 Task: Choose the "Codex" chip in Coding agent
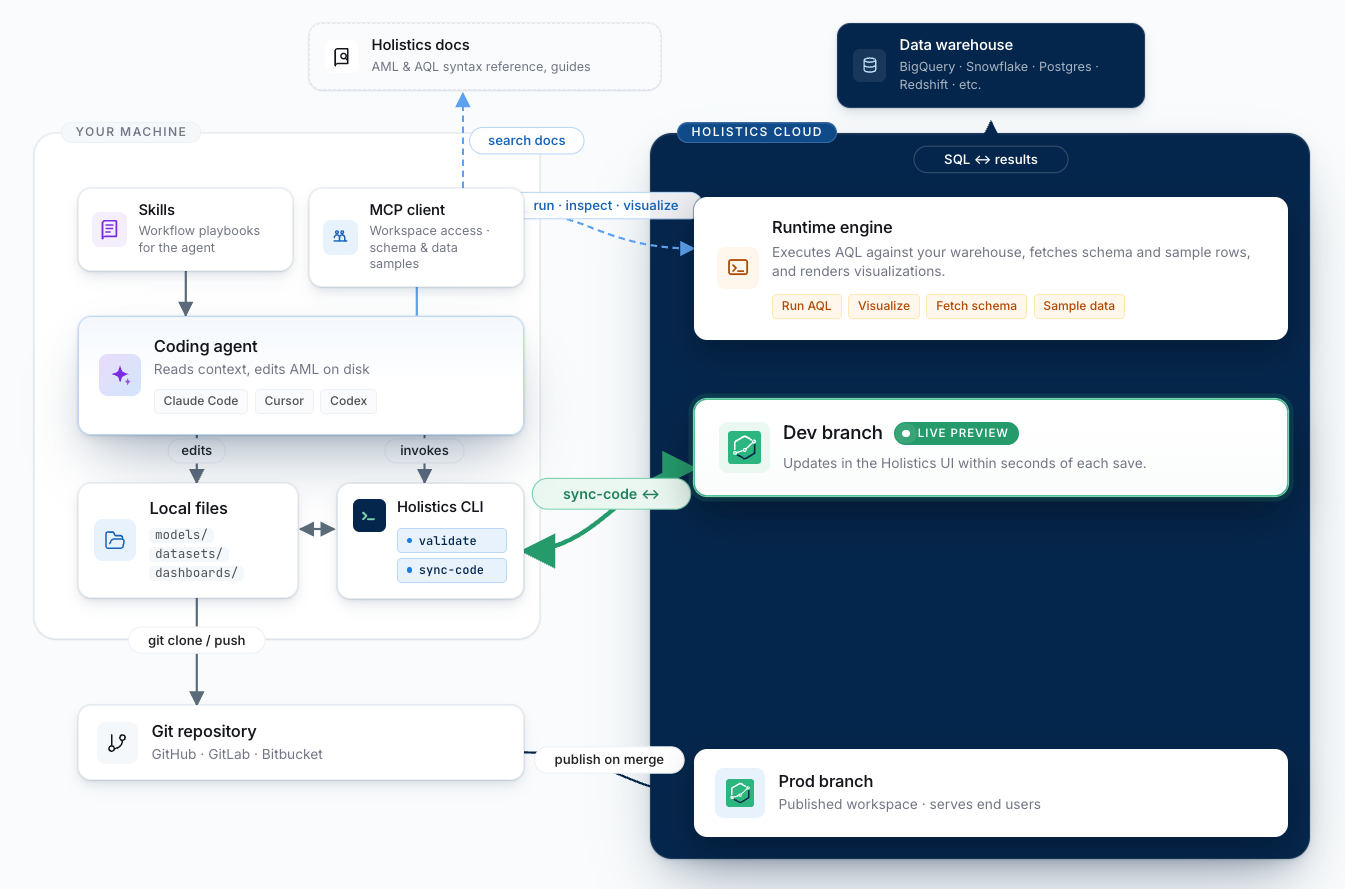pyautogui.click(x=349, y=401)
